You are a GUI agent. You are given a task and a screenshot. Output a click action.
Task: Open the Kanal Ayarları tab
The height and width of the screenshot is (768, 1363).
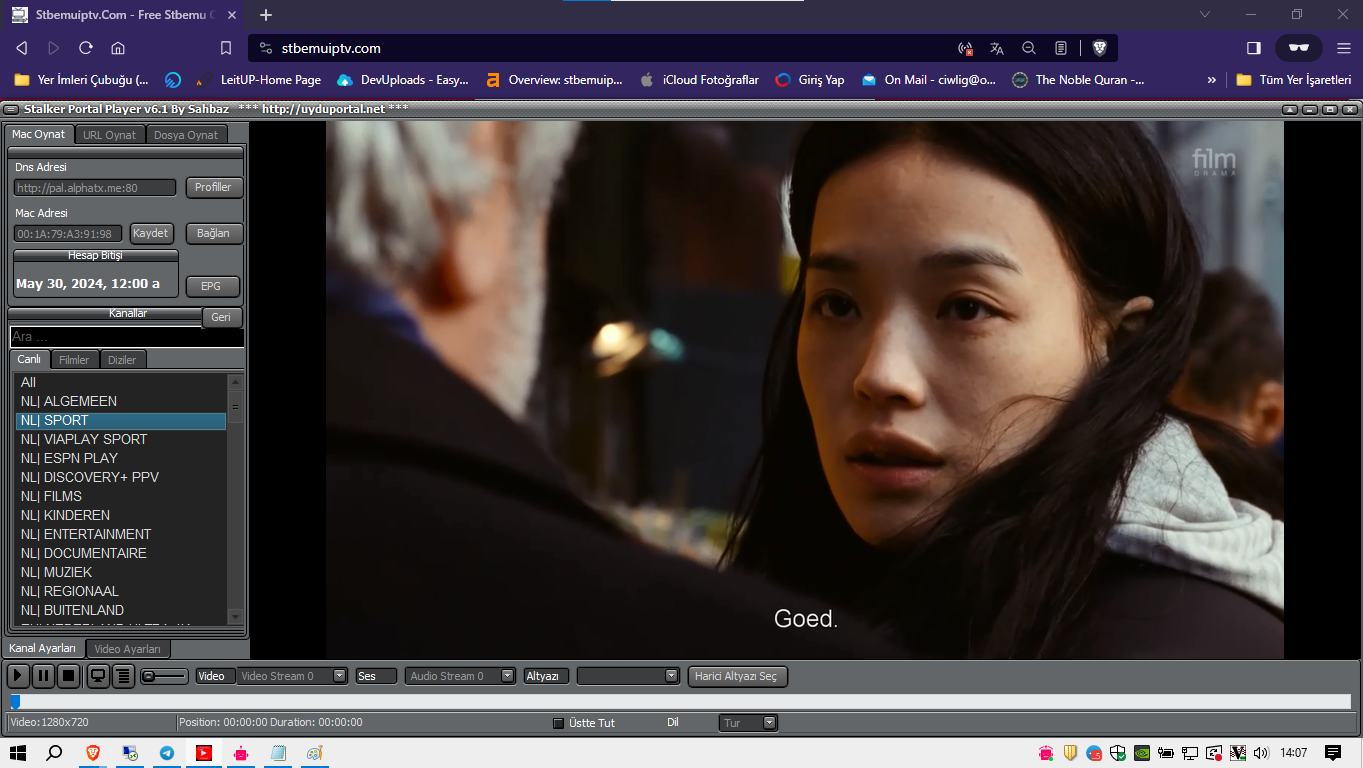pos(43,648)
